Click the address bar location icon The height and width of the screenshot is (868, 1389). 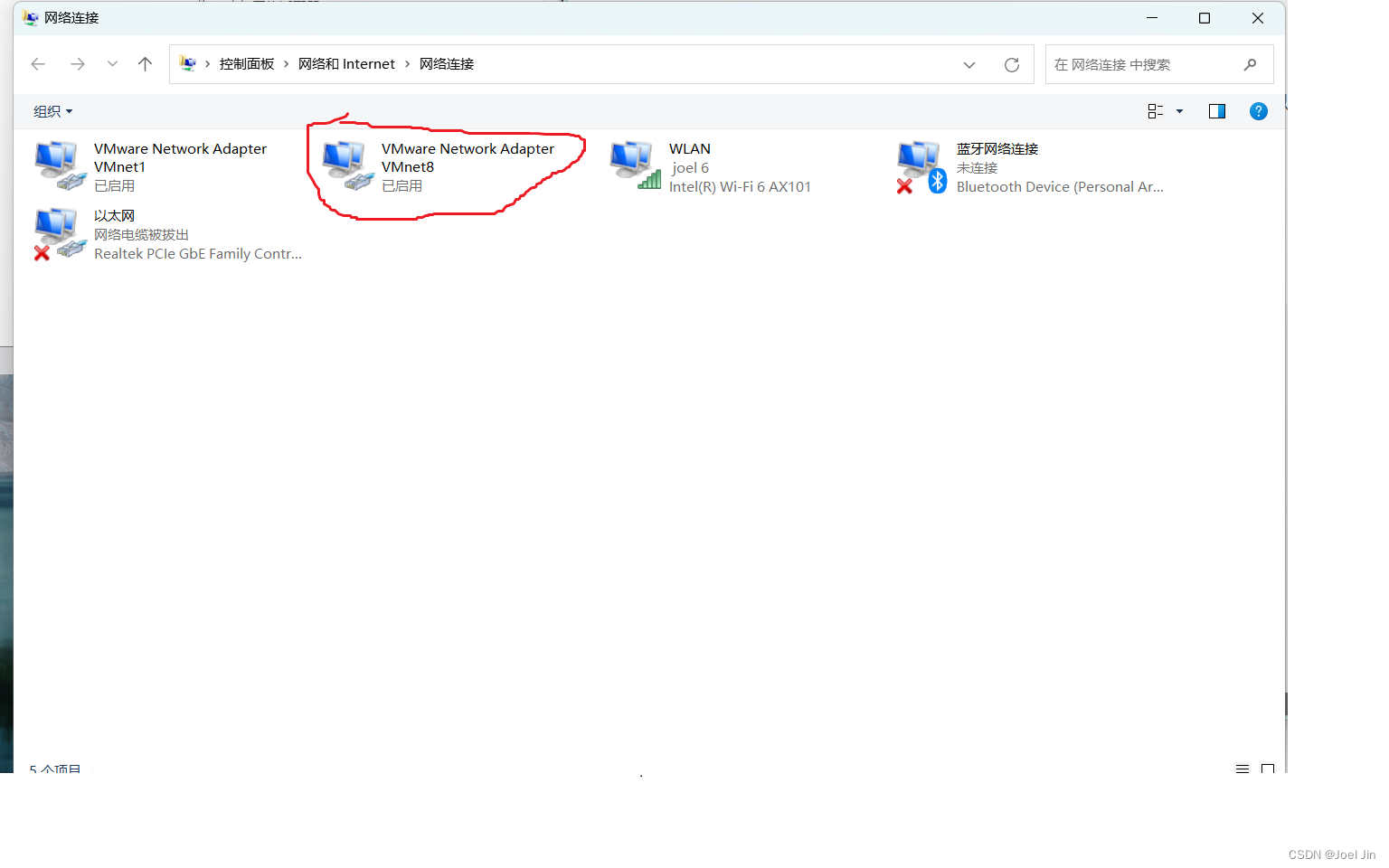[x=188, y=64]
